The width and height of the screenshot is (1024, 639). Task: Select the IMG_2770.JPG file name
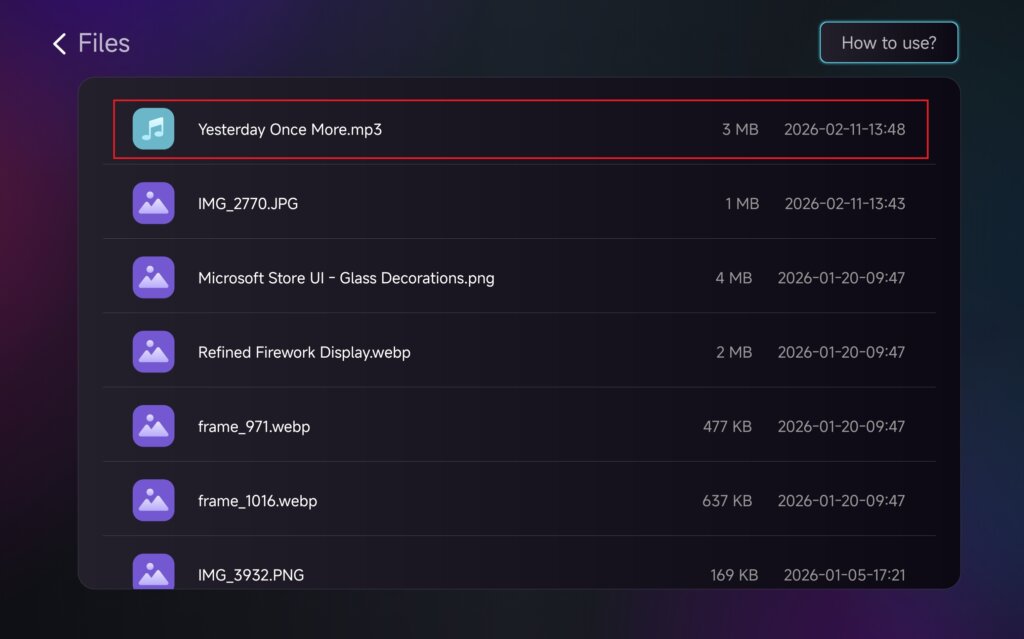248,204
